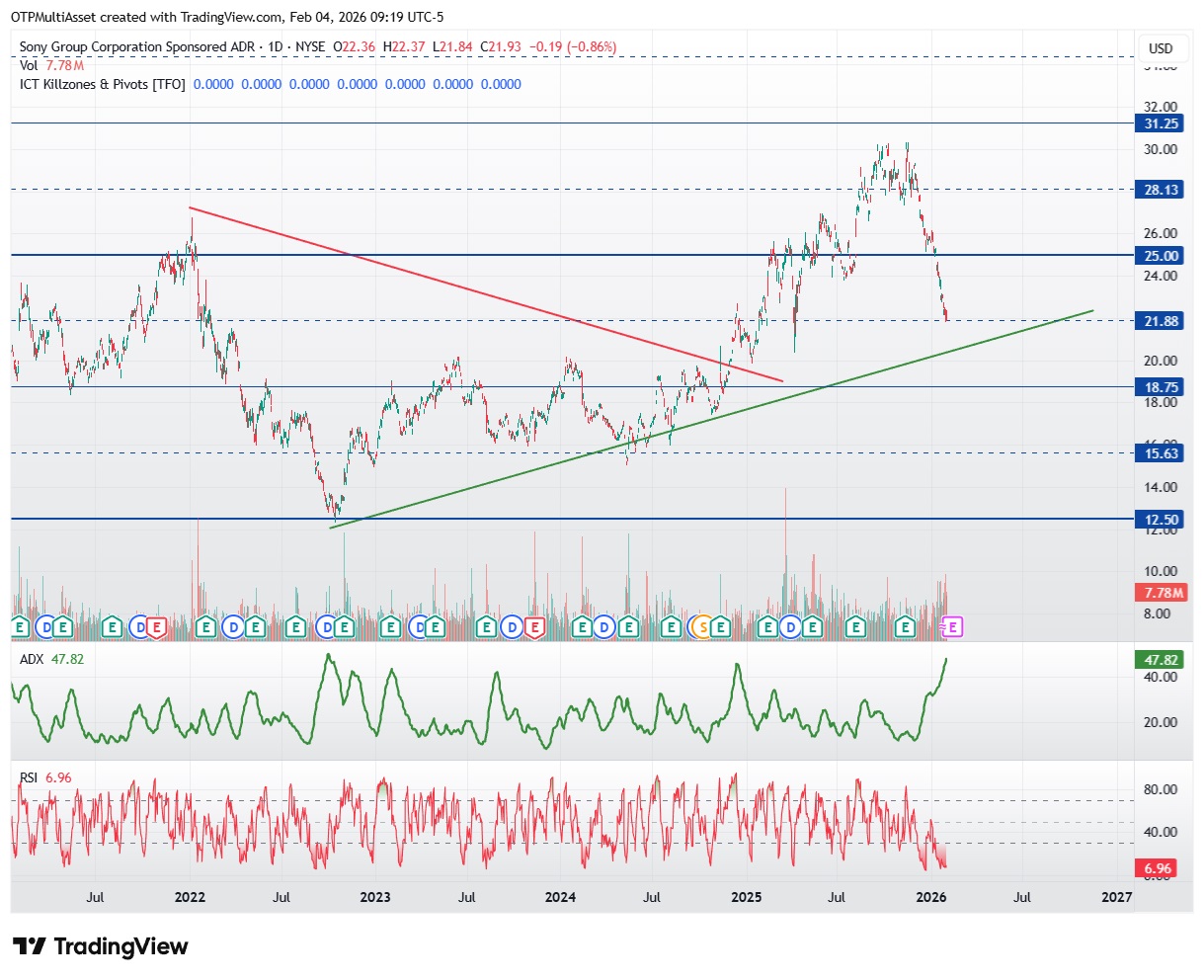Click the 80.00 tick on RSI axis
The width and height of the screenshot is (1204, 980).
pyautogui.click(x=1161, y=789)
